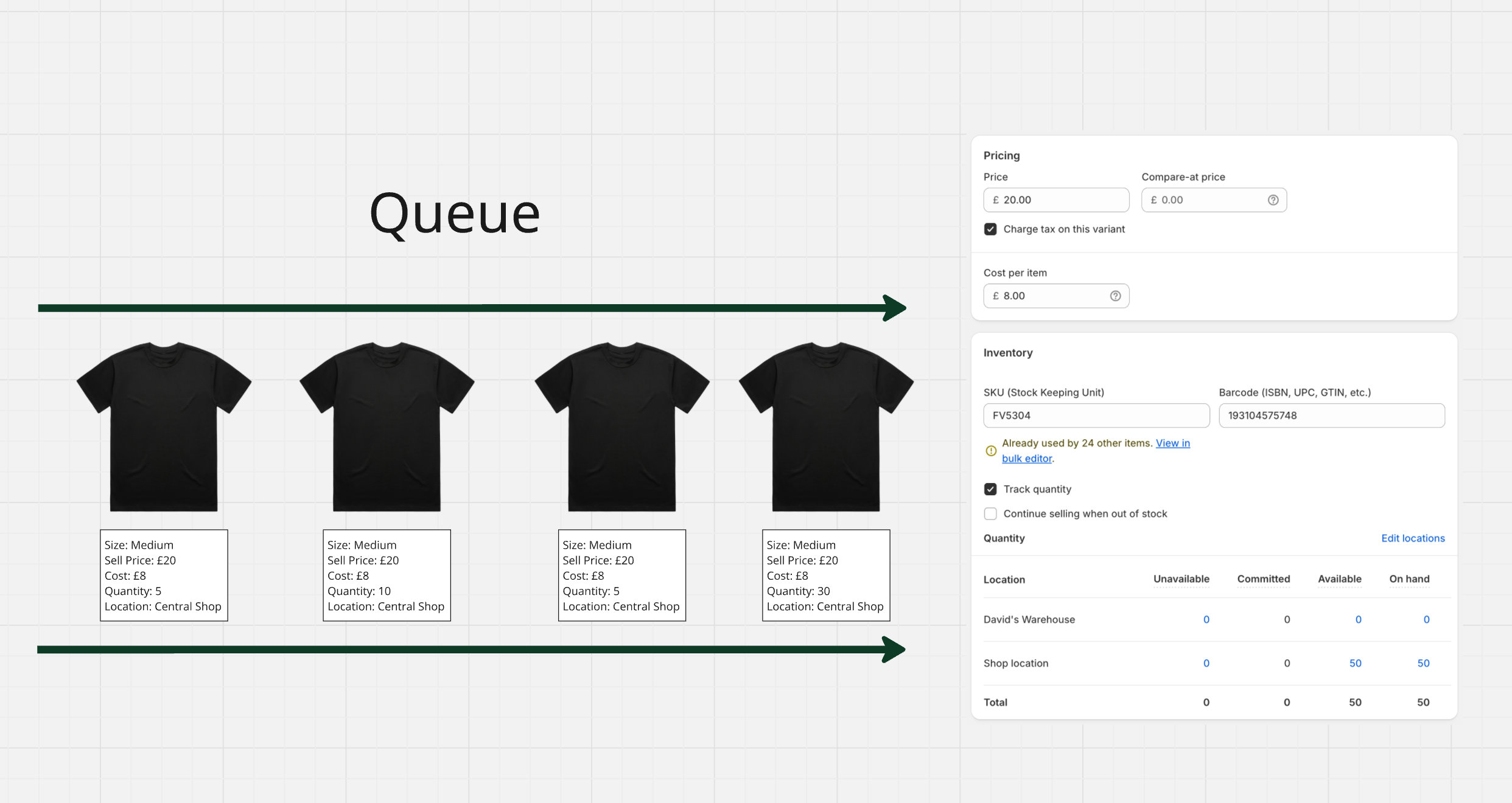Screen dimensions: 1512x803
Task: Click the Barcode field with 193104575748
Action: pyautogui.click(x=1331, y=415)
